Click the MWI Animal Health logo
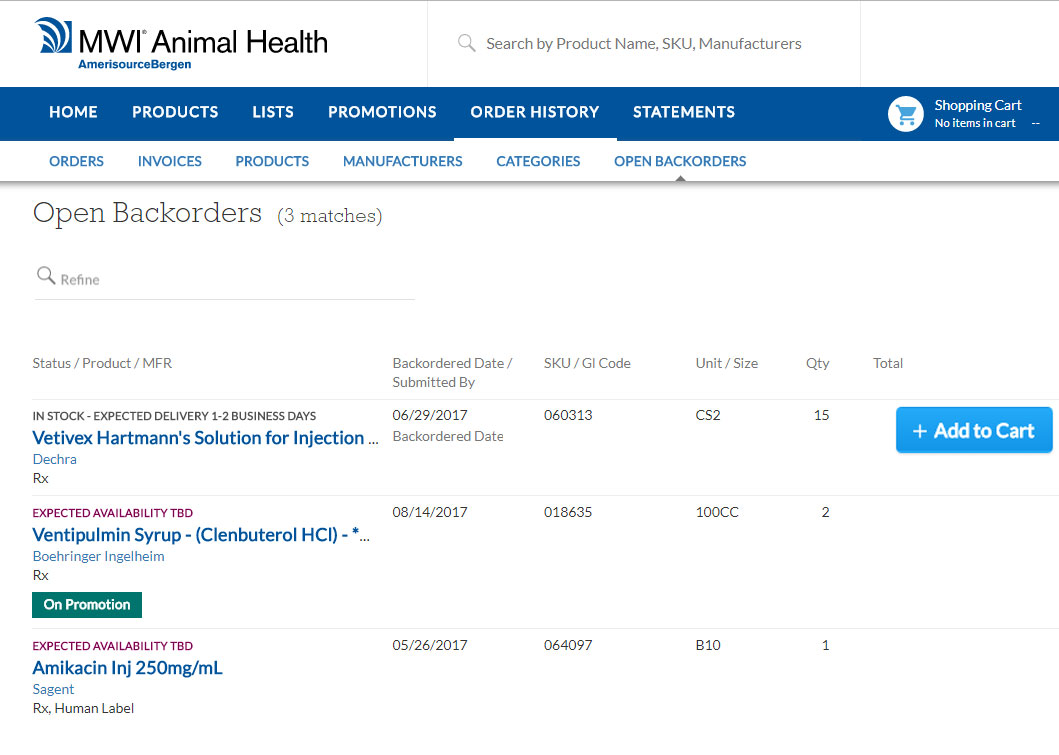1059x755 pixels. pyautogui.click(x=180, y=42)
